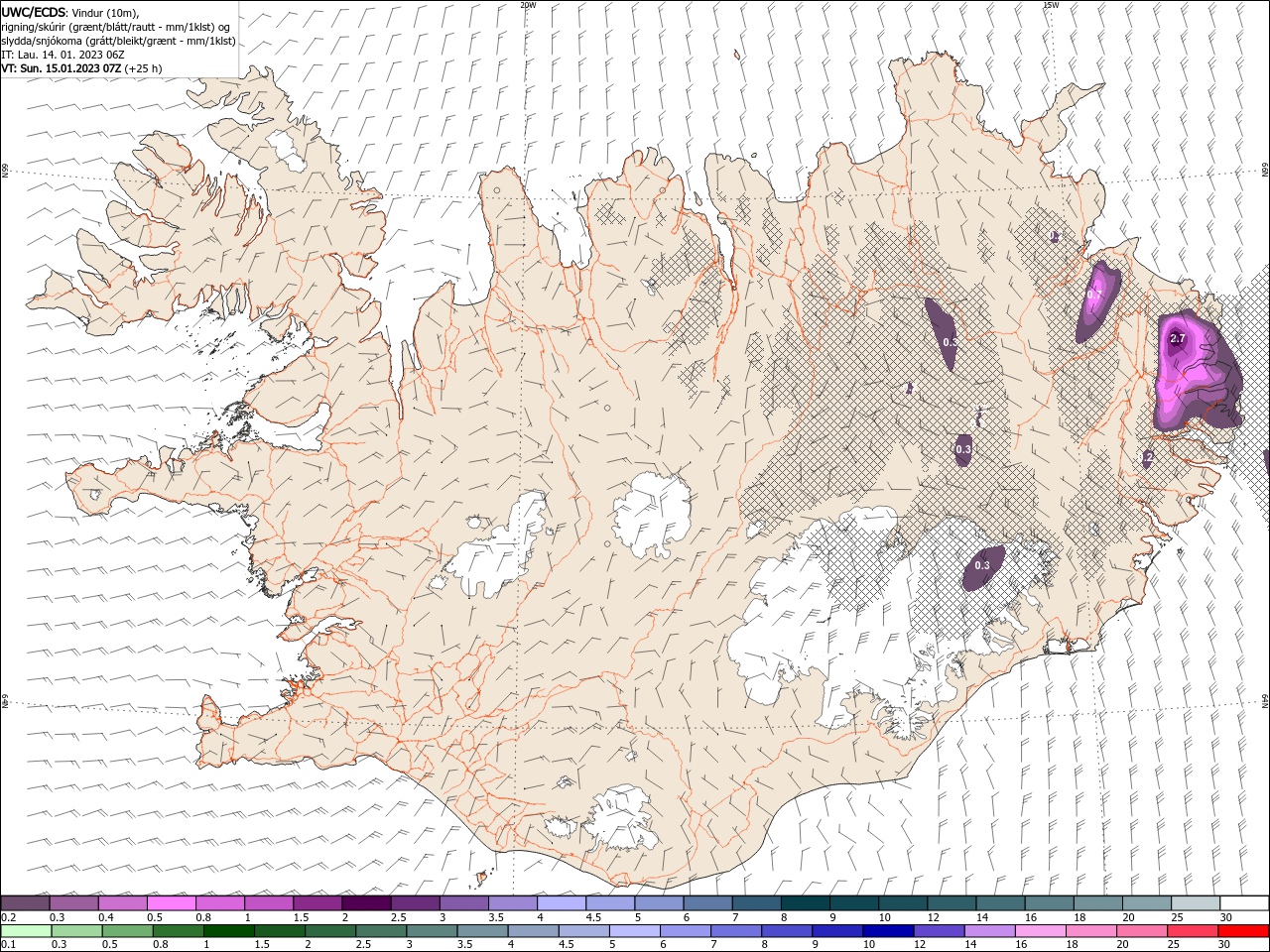Select snow legend swatch between 5 and 6
The width and height of the screenshot is (1270, 952).
659,903
